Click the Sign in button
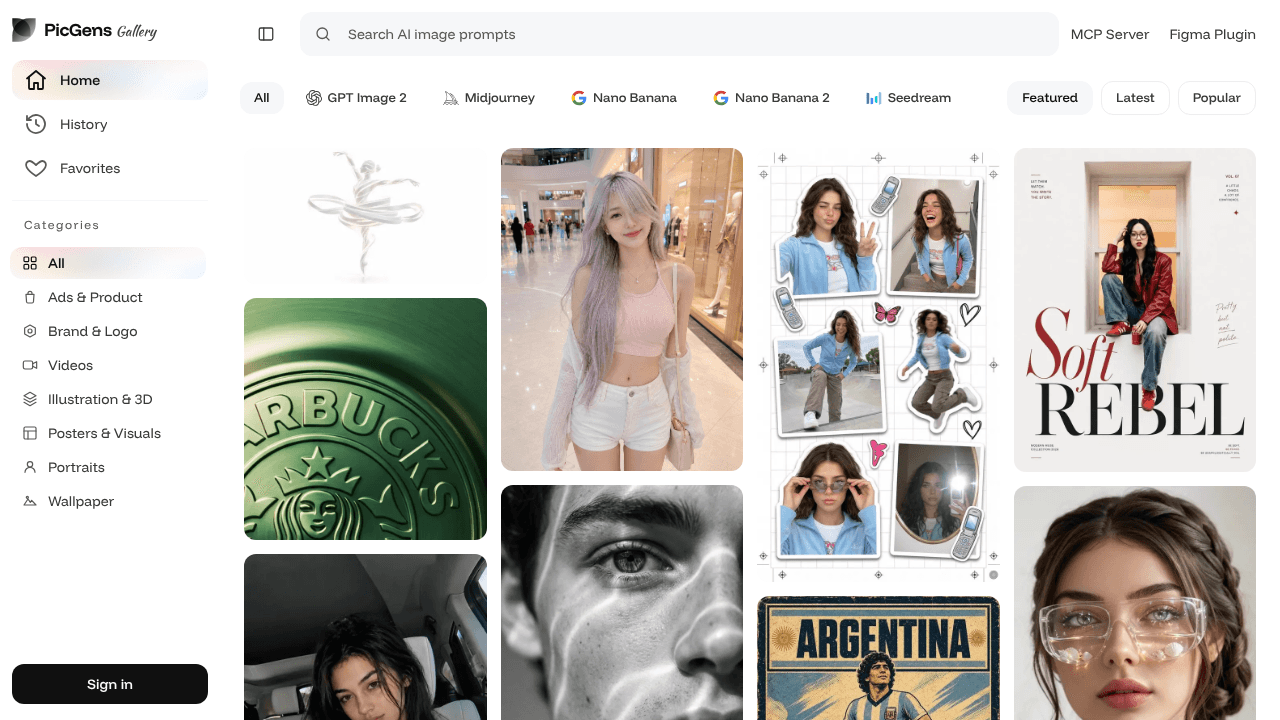 click(x=110, y=684)
